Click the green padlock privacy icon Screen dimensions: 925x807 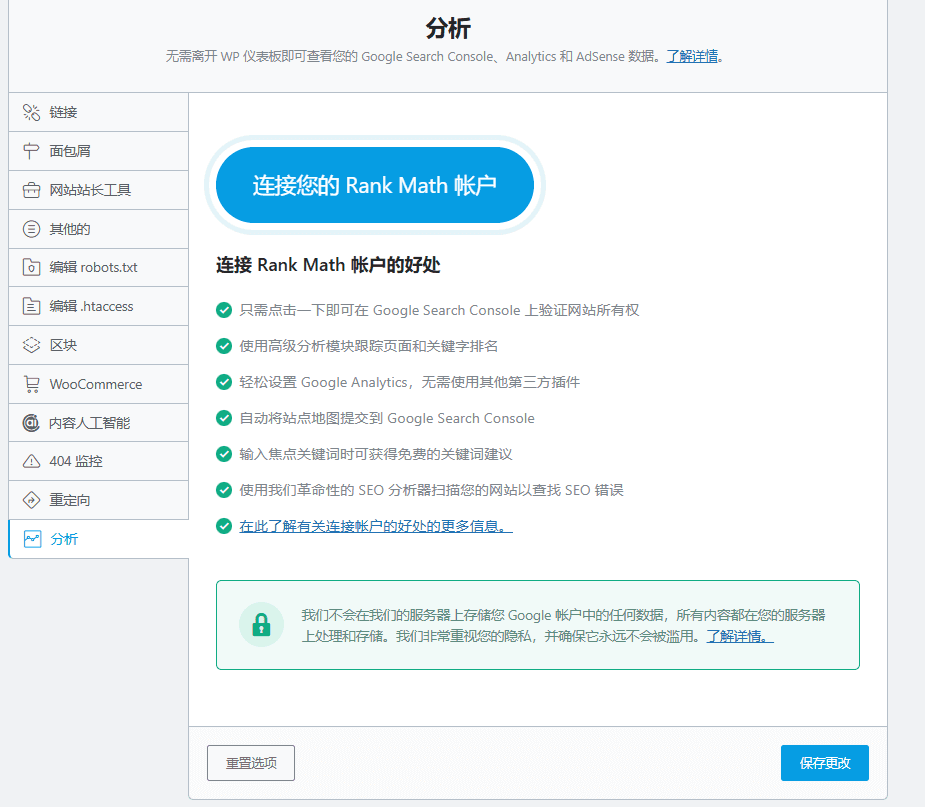click(261, 625)
